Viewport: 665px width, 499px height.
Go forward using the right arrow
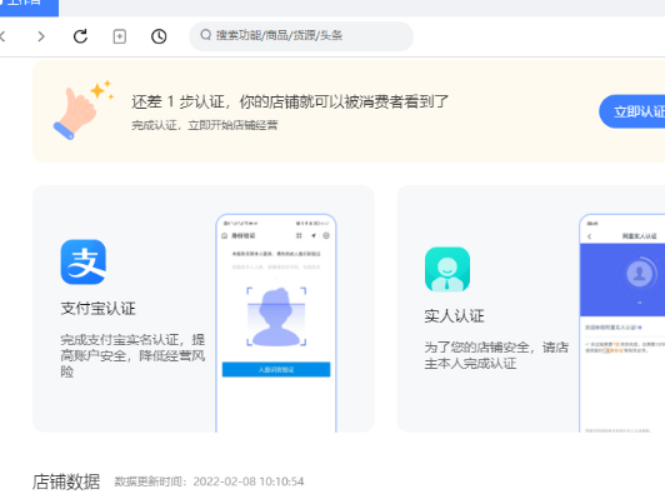41,36
